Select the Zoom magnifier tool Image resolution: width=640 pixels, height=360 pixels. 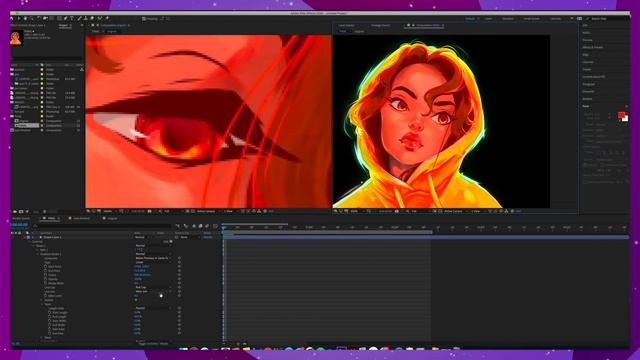(32, 18)
